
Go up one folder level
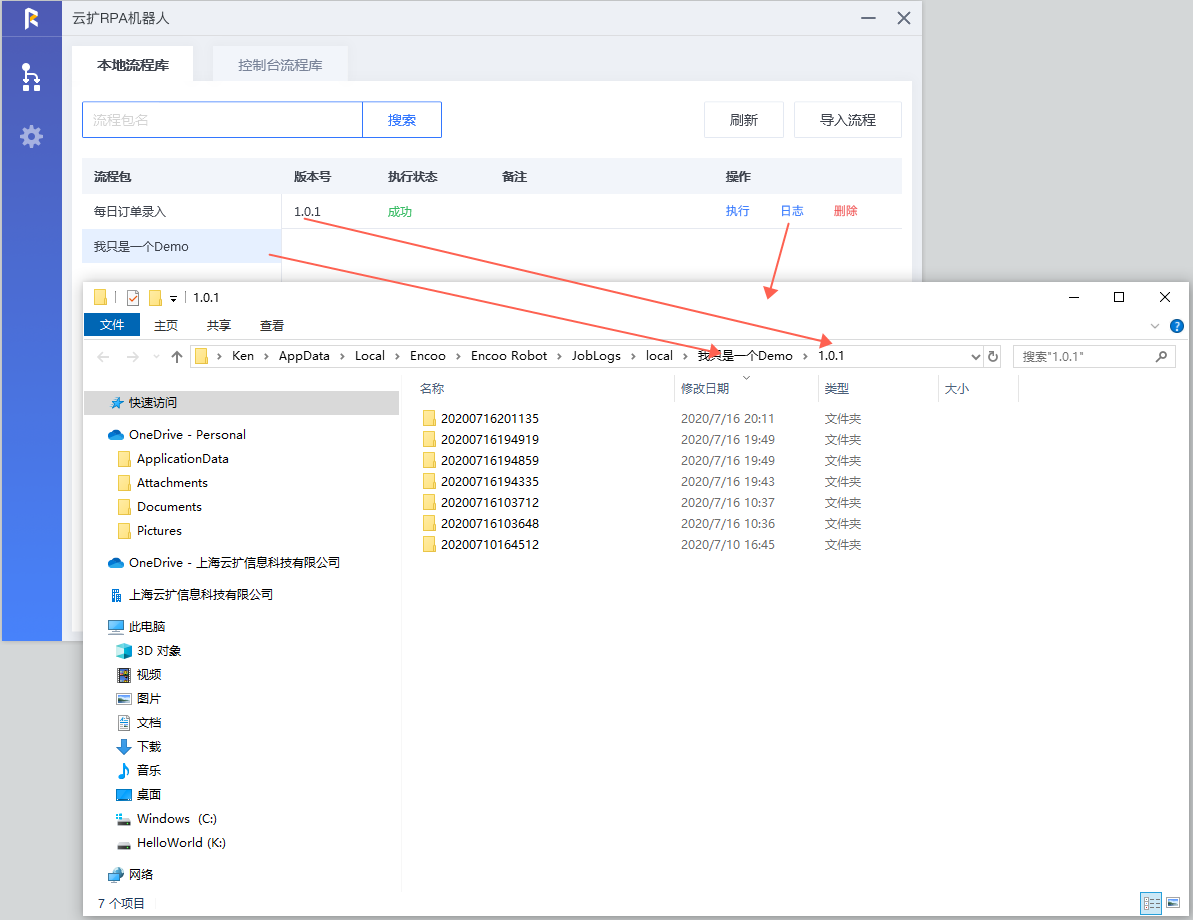(177, 356)
